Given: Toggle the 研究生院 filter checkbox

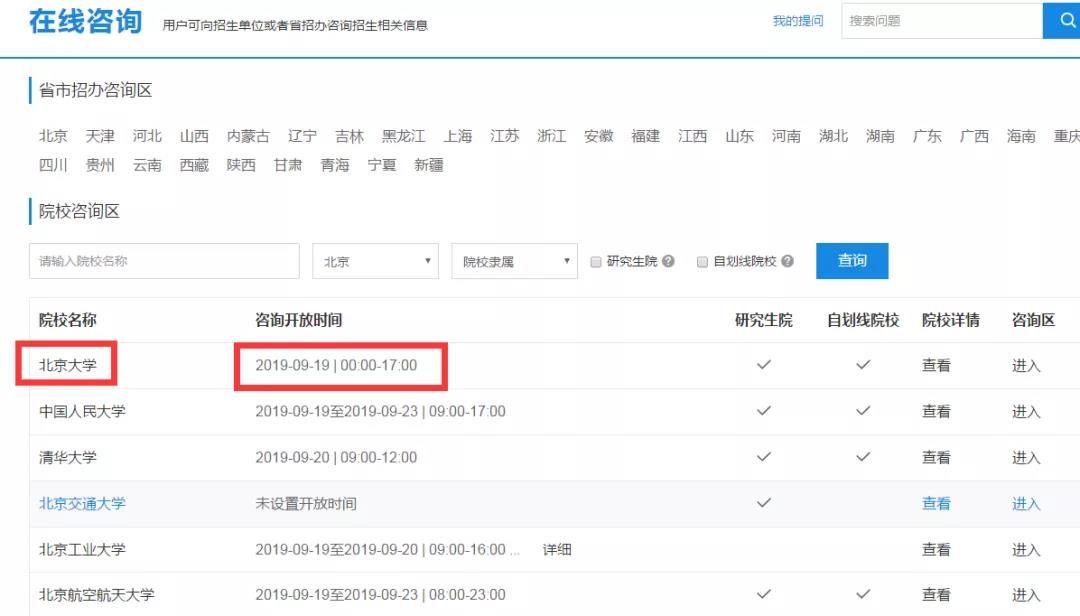Looking at the screenshot, I should (x=596, y=262).
